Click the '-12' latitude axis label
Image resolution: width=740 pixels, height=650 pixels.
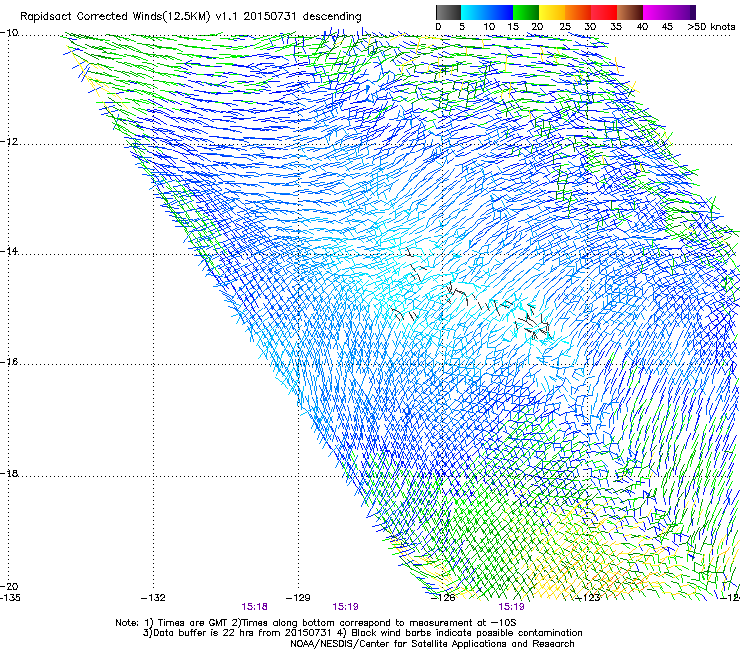pos(9,142)
